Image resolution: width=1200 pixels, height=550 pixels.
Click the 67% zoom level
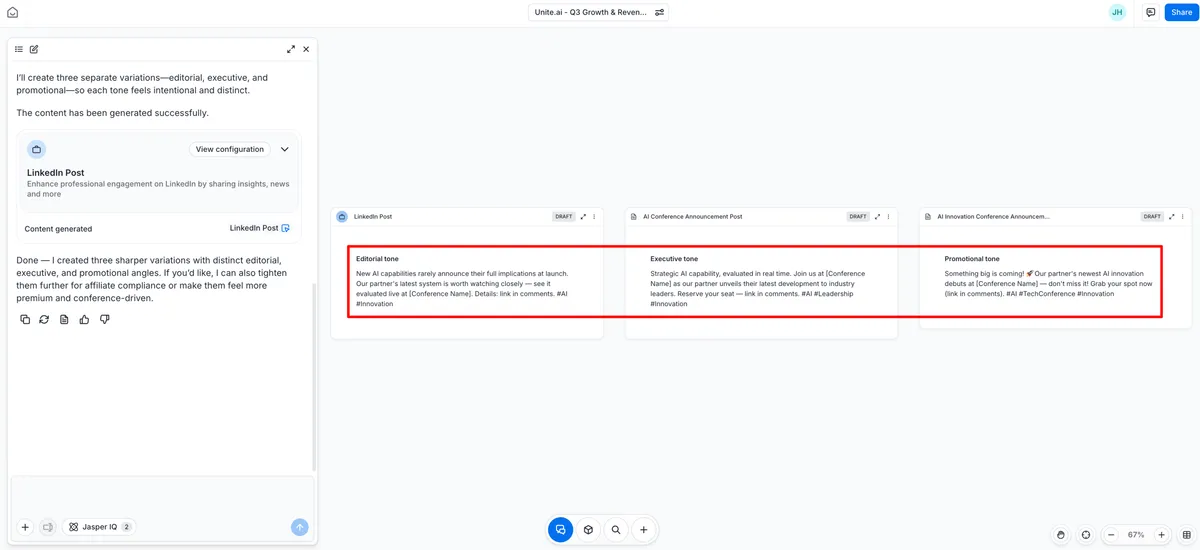[1136, 535]
